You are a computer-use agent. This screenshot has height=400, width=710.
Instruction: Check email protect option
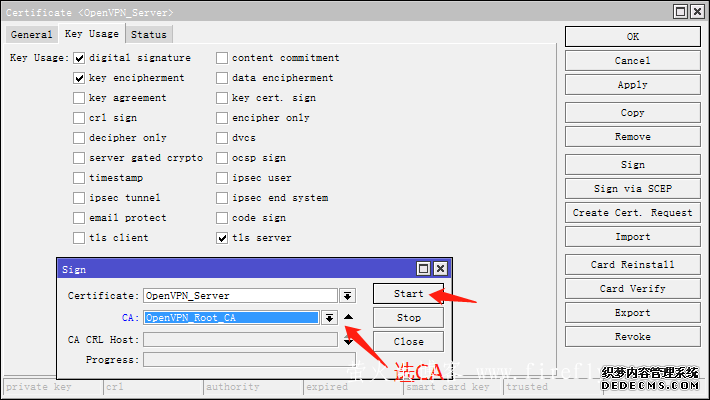click(79, 218)
